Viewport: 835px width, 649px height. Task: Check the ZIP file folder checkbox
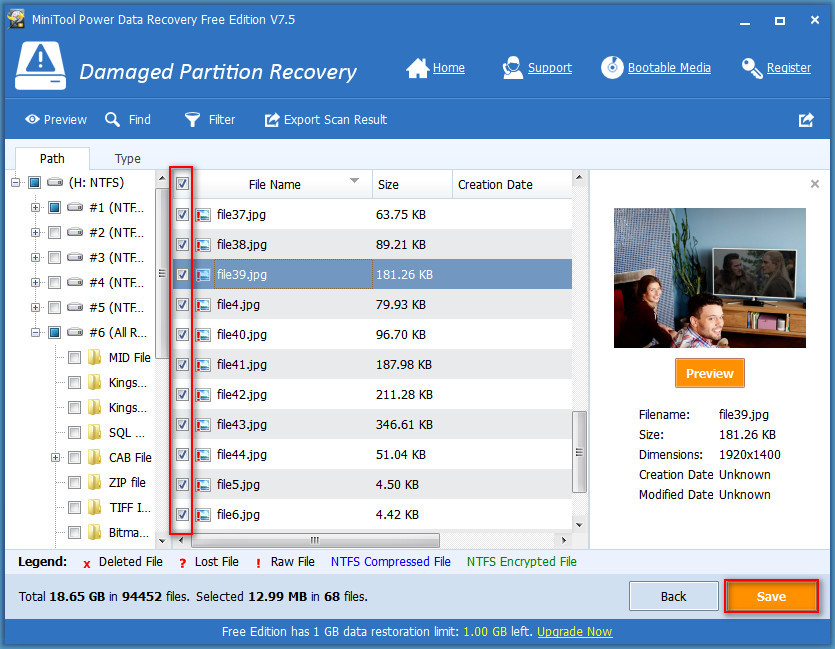point(75,482)
